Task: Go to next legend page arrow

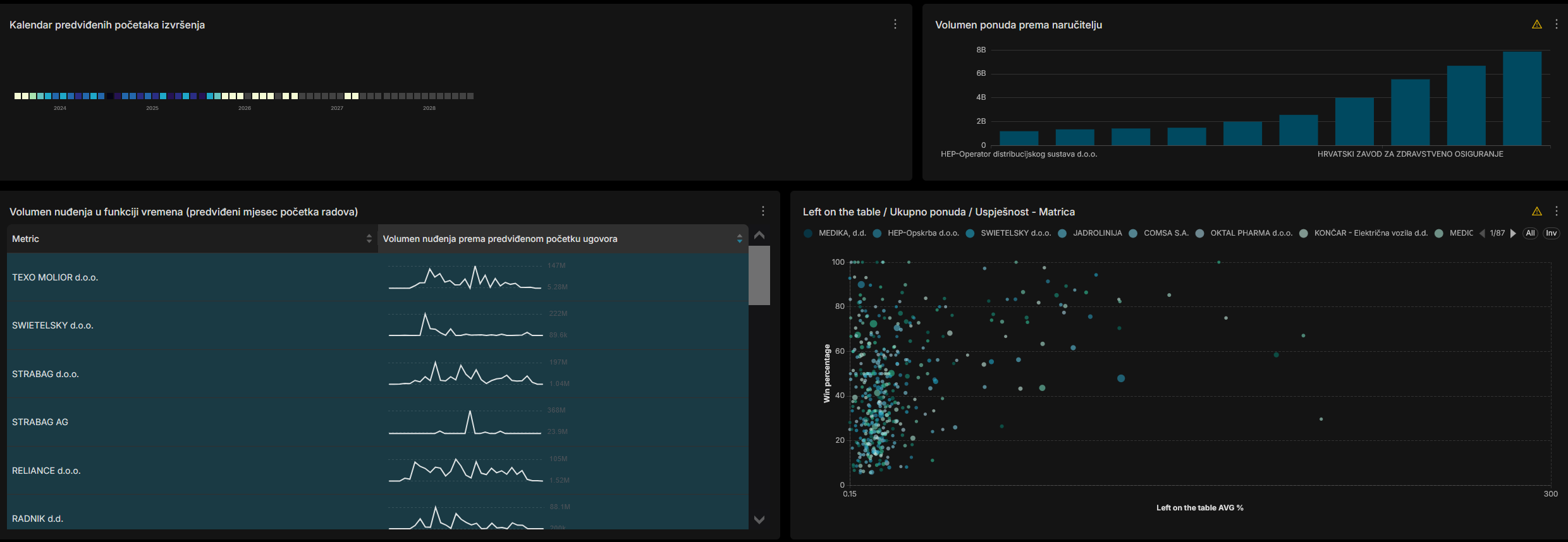Action: point(1513,233)
